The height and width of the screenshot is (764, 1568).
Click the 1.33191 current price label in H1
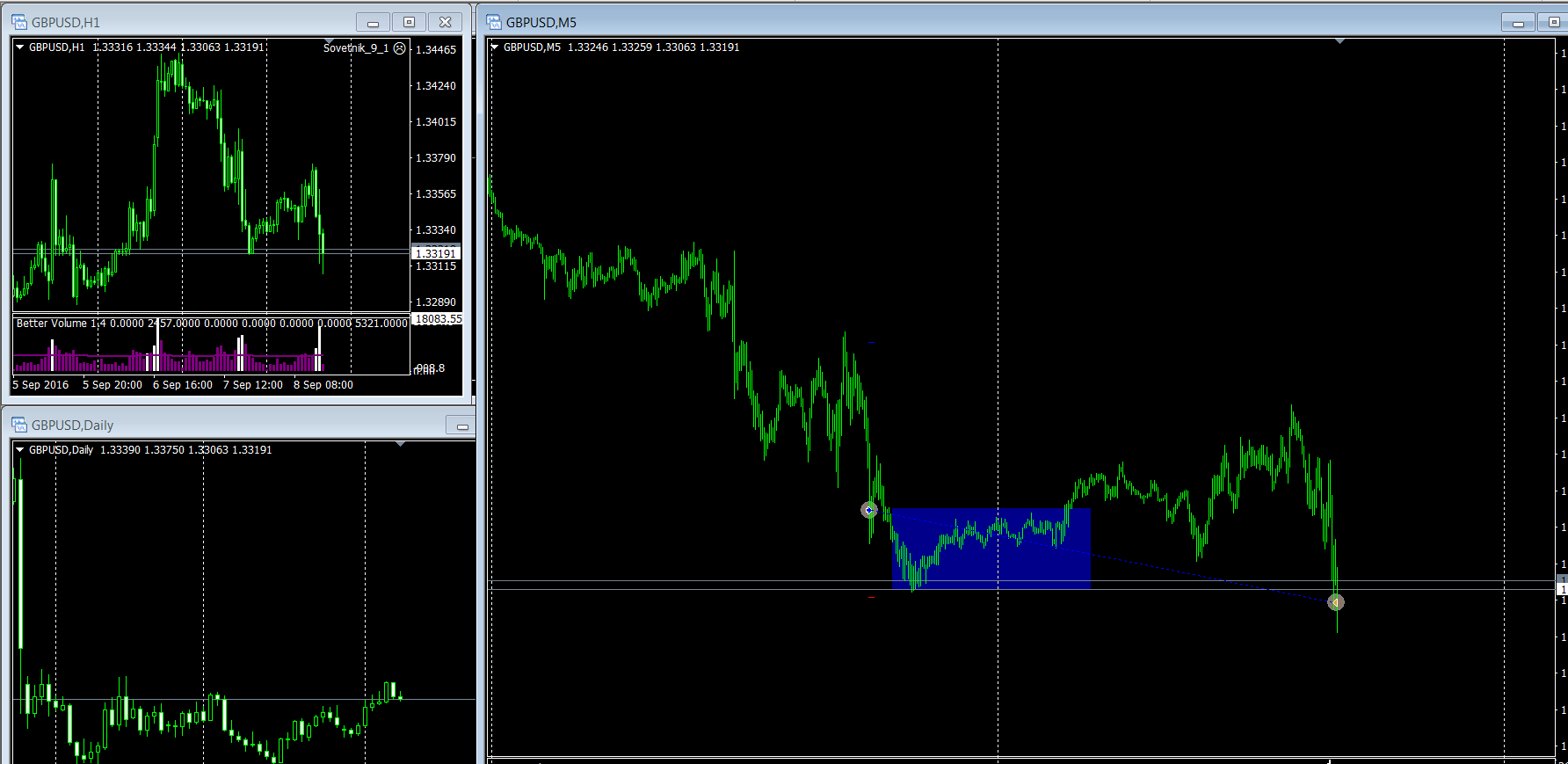(436, 253)
